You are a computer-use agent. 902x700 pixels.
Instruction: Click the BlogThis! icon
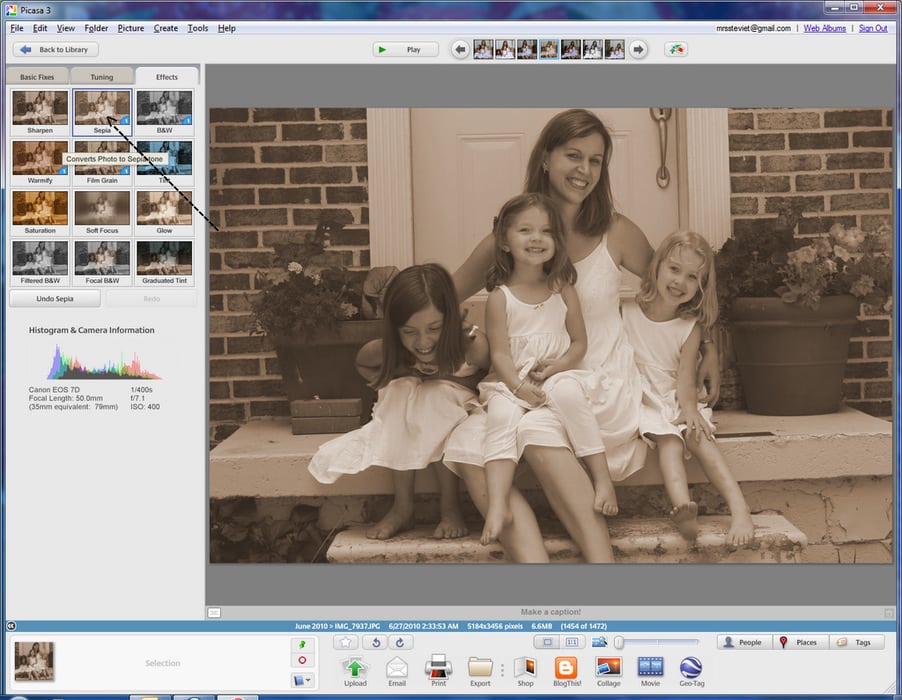tap(566, 668)
